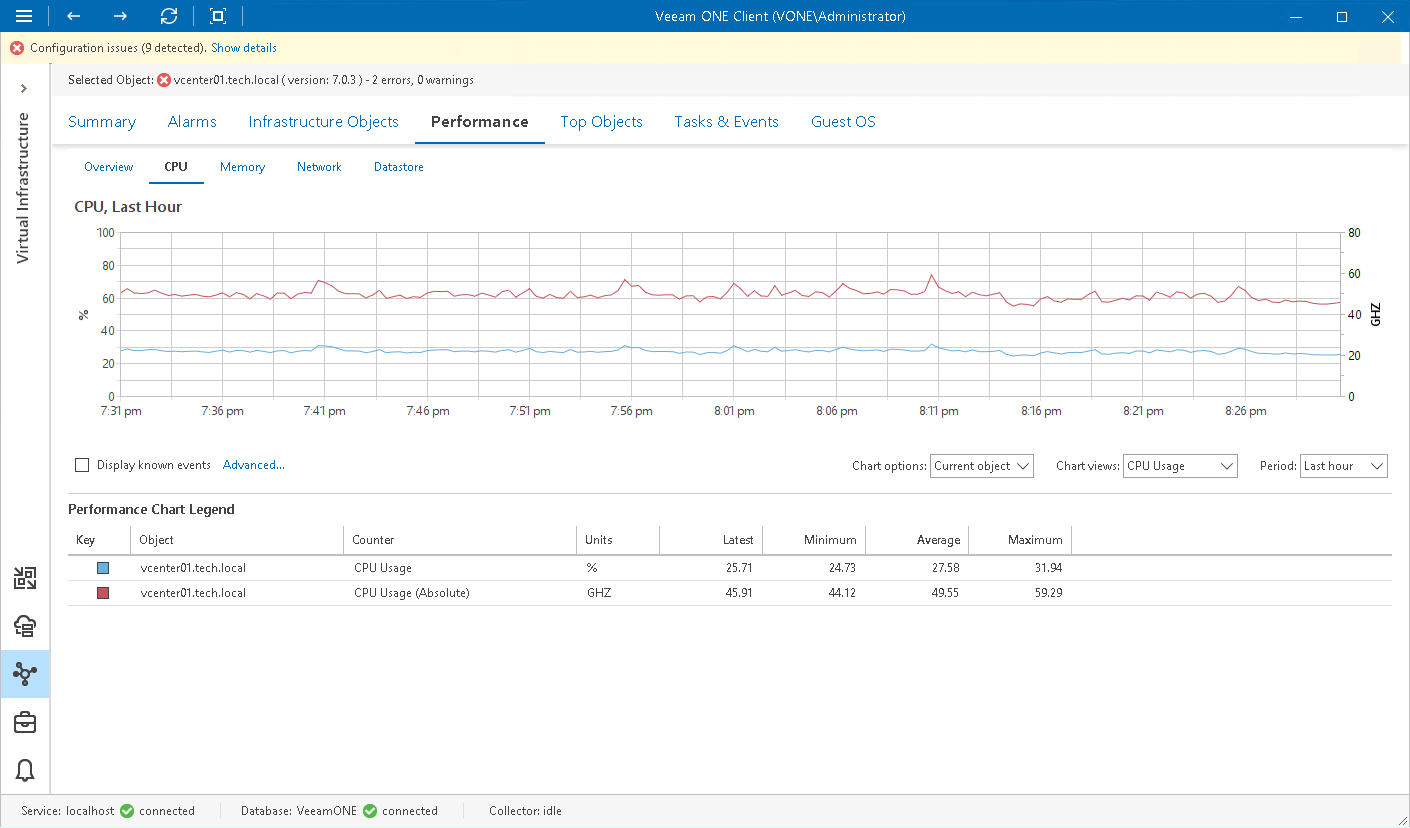Click the CPU, Last Hour chart title
The image size is (1410, 828).
tap(128, 207)
